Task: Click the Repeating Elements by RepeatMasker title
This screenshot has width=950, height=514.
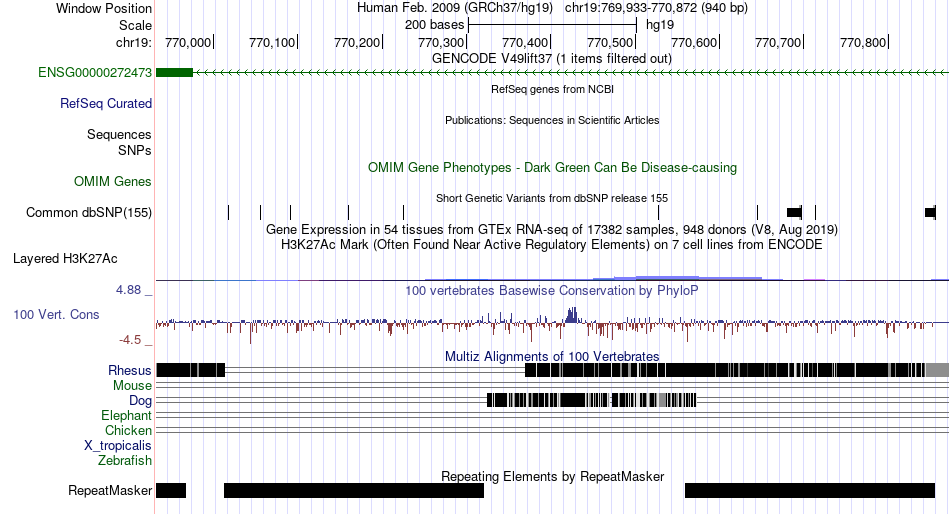Action: [552, 476]
